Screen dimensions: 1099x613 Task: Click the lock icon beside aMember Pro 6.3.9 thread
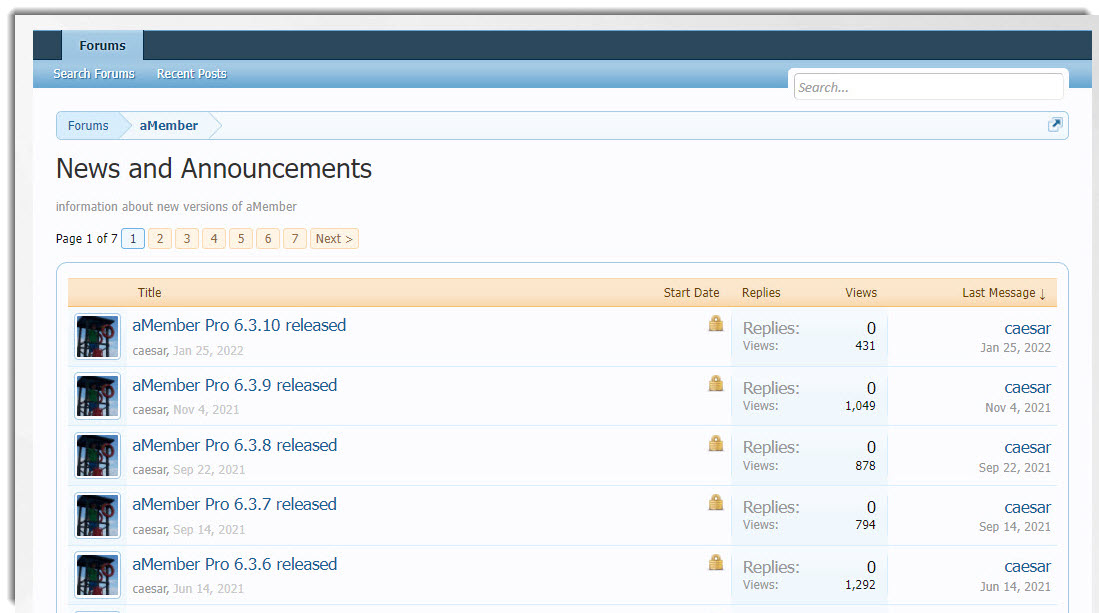(716, 383)
